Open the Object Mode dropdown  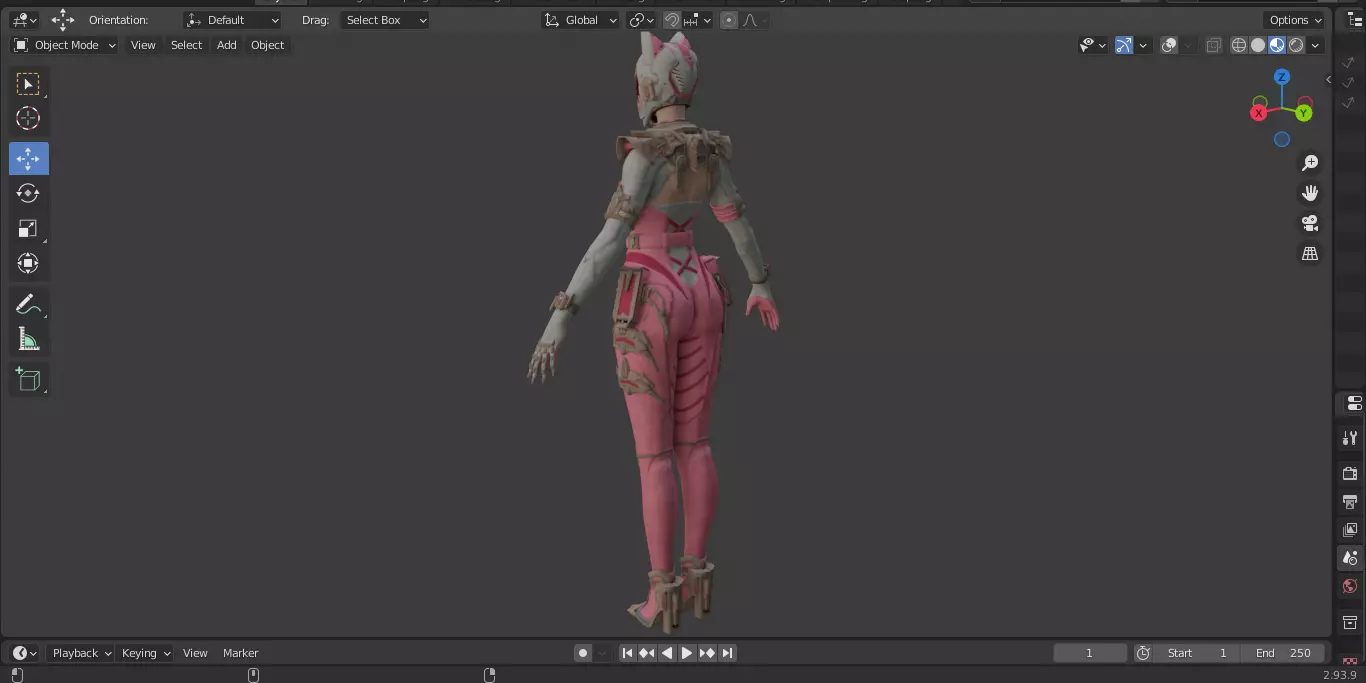[64, 45]
